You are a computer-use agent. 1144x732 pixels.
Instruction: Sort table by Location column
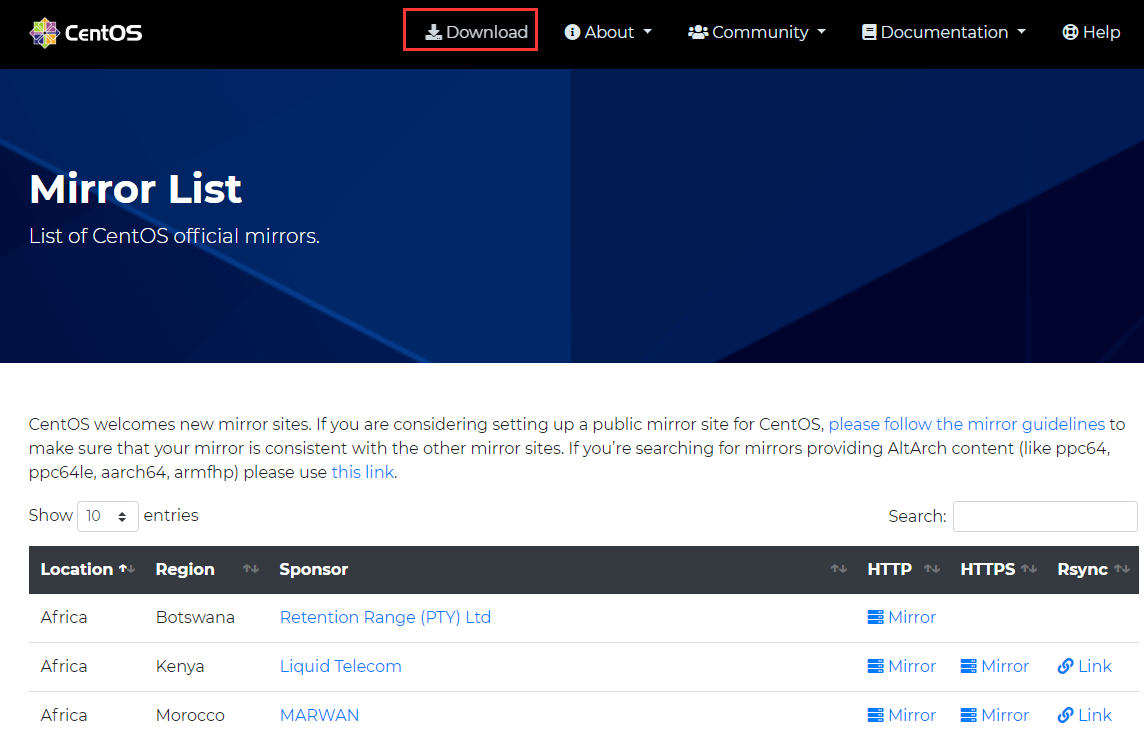[88, 569]
